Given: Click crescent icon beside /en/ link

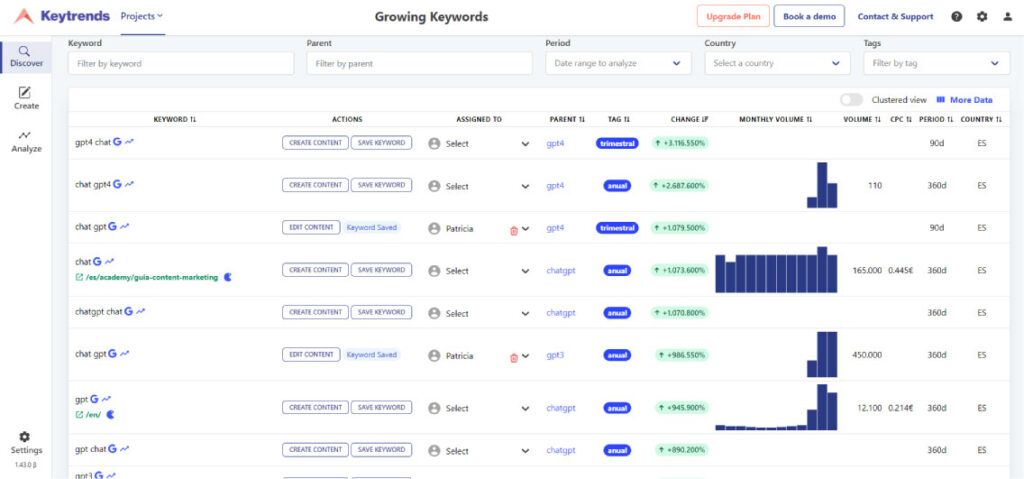Looking at the screenshot, I should (110, 414).
